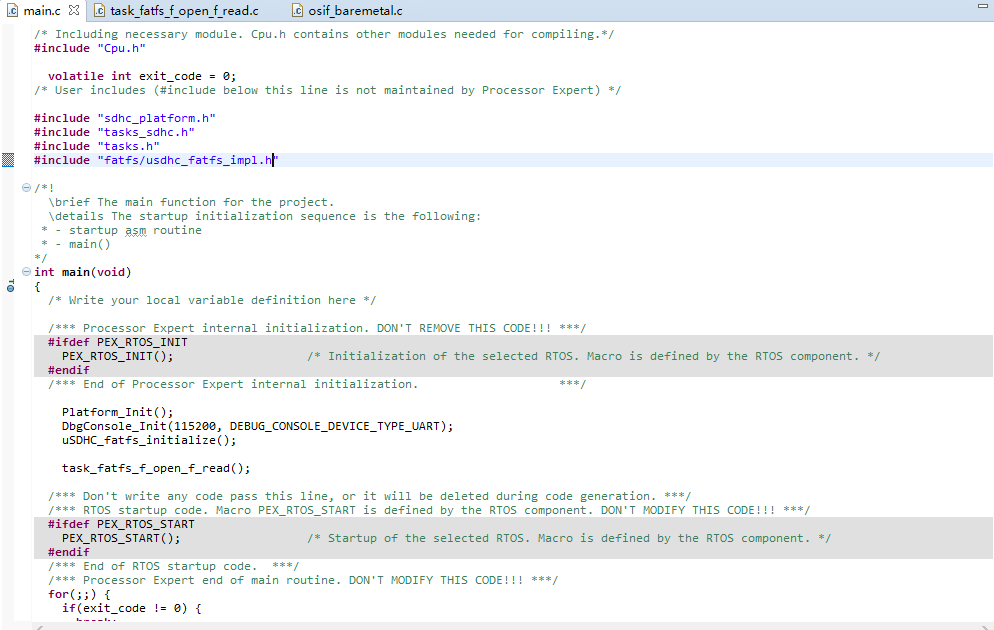Click the "Write your local variable definition" comment
Image resolution: width=994 pixels, height=630 pixels.
click(212, 300)
